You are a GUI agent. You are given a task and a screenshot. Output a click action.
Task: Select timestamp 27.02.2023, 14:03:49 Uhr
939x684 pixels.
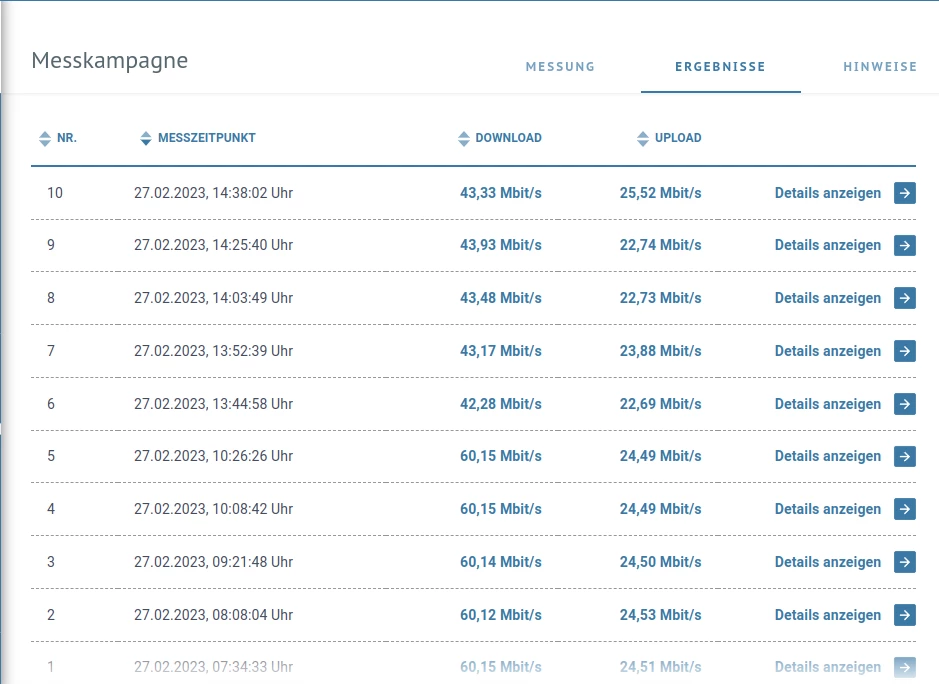click(213, 298)
